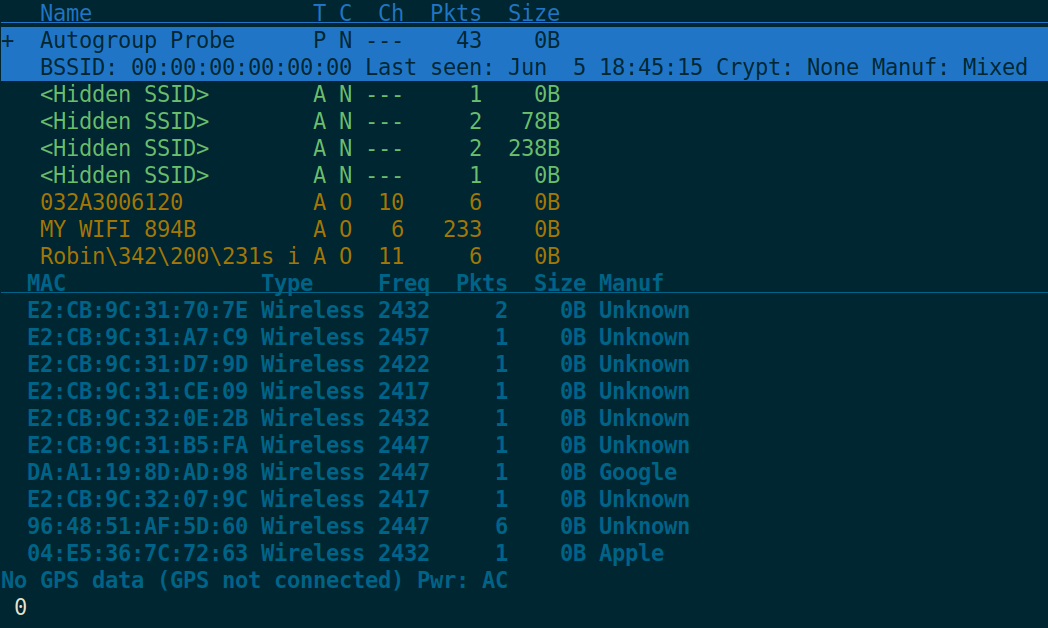Sort networks by the Name column header

65,13
